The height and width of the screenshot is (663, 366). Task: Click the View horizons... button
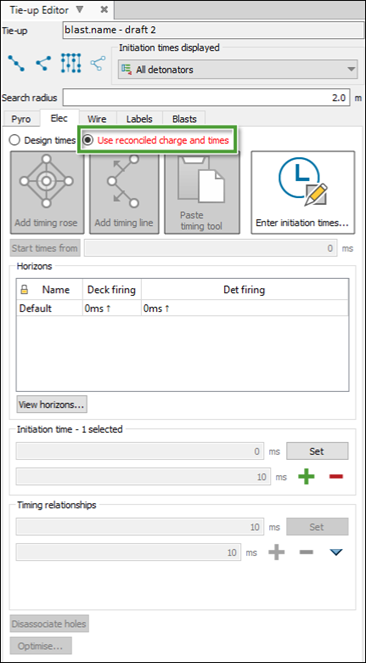click(x=52, y=405)
